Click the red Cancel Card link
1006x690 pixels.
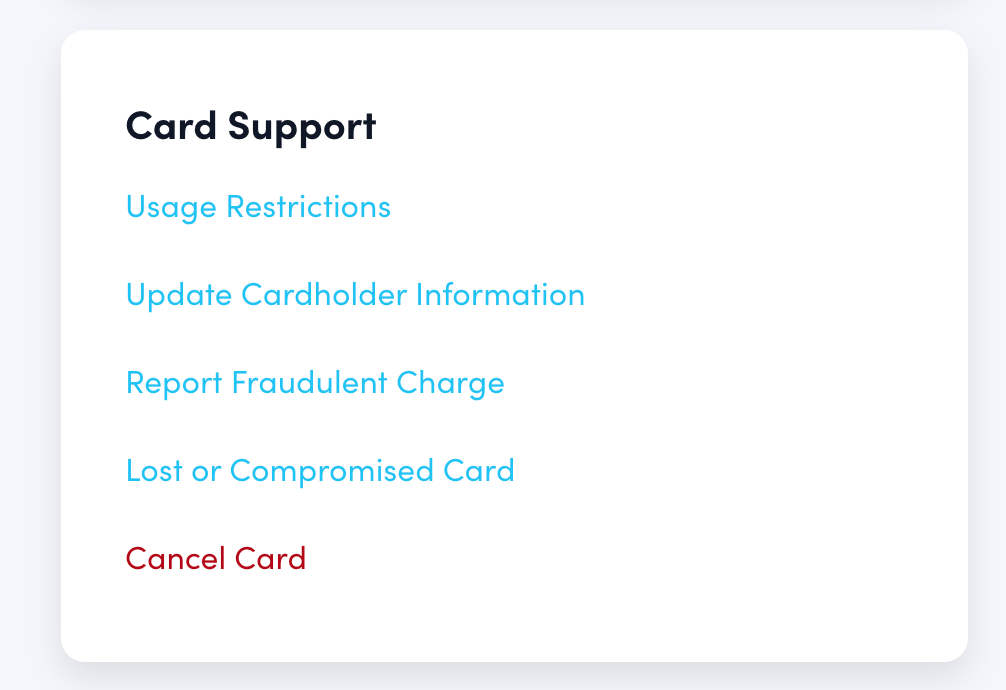[x=216, y=558]
